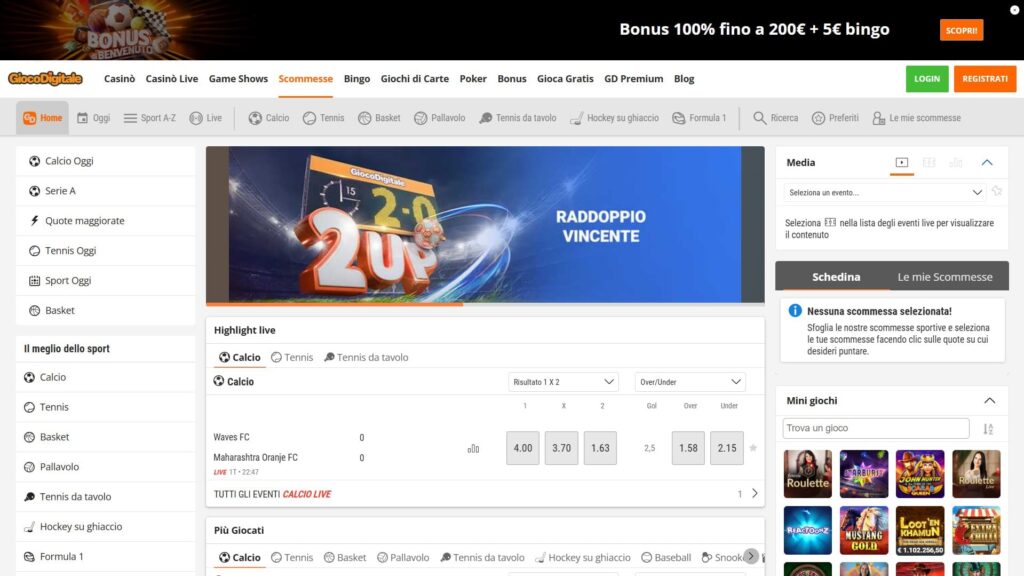Click the REGISTRATI button
The width and height of the screenshot is (1024, 576).
985,78
